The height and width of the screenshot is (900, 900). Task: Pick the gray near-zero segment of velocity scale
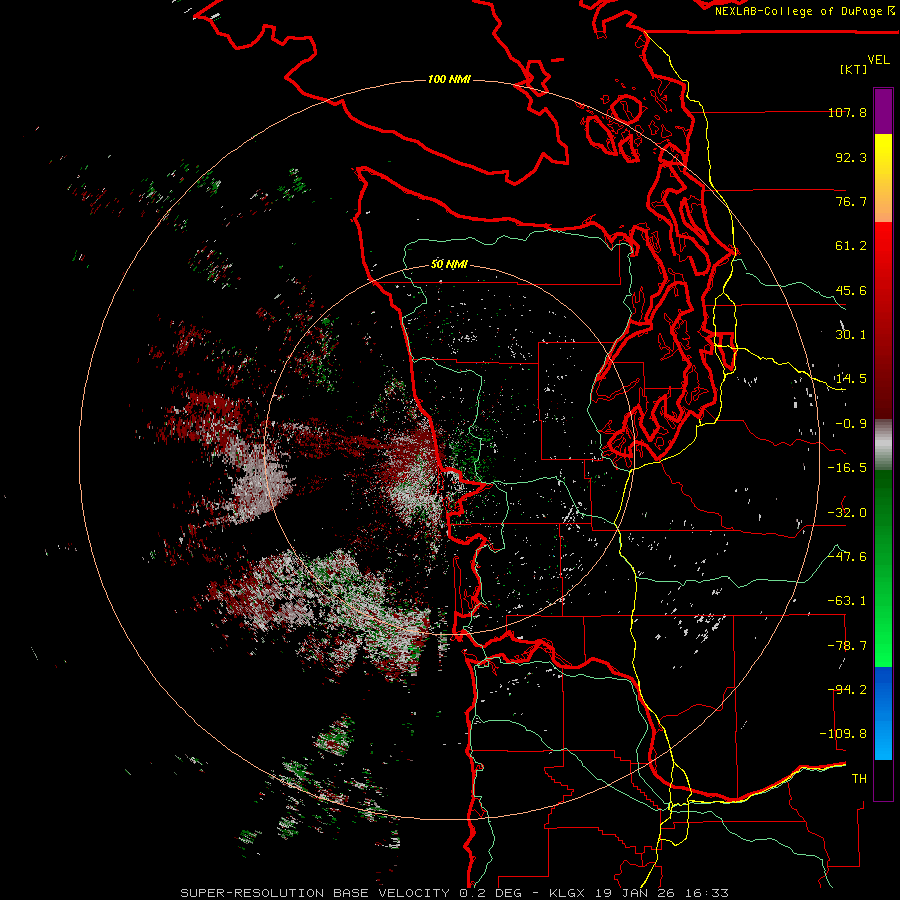(x=883, y=445)
